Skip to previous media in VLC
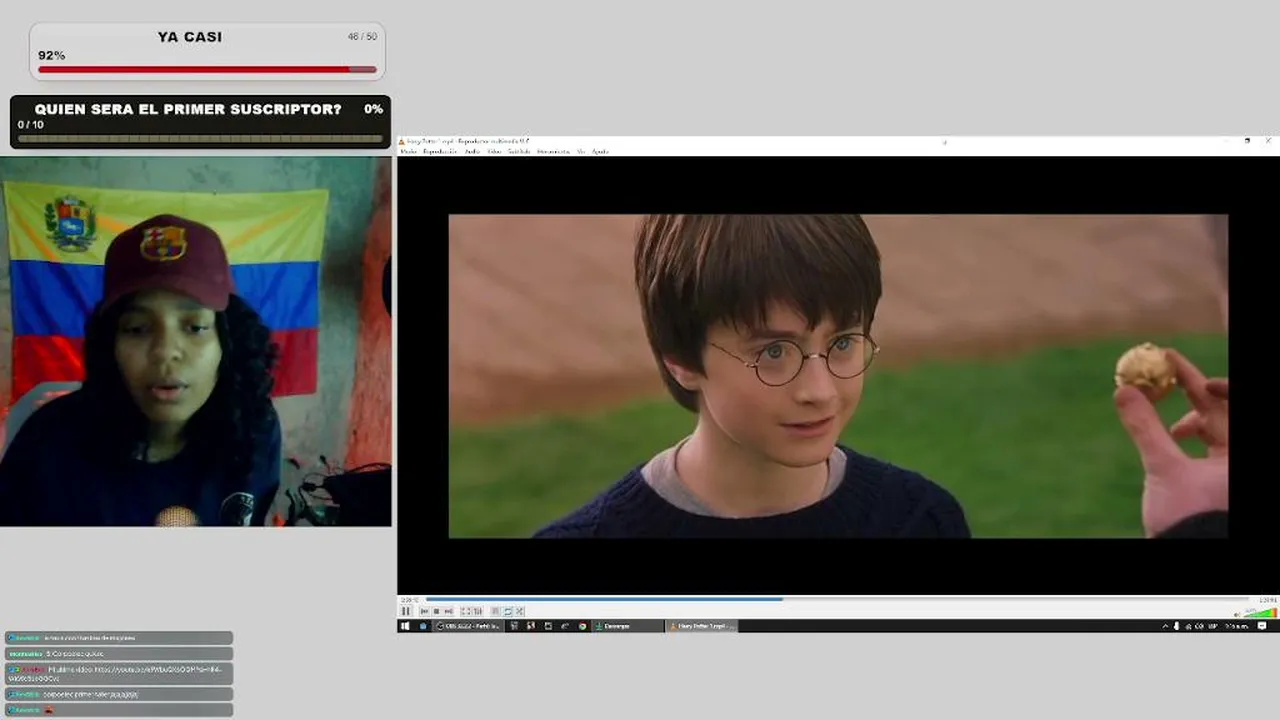Image resolution: width=1280 pixels, height=720 pixels. (425, 611)
